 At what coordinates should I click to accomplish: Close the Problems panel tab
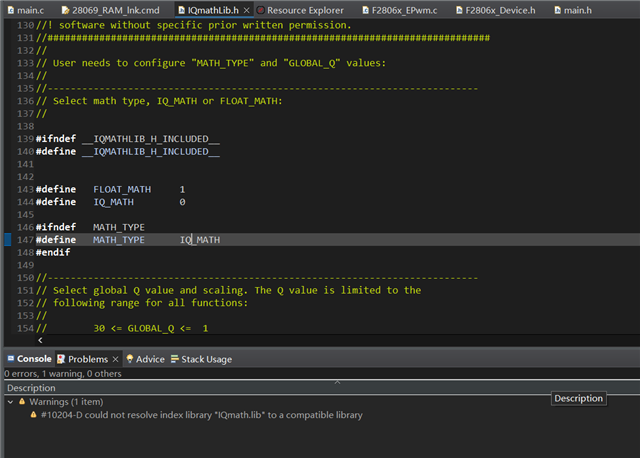pos(116,359)
